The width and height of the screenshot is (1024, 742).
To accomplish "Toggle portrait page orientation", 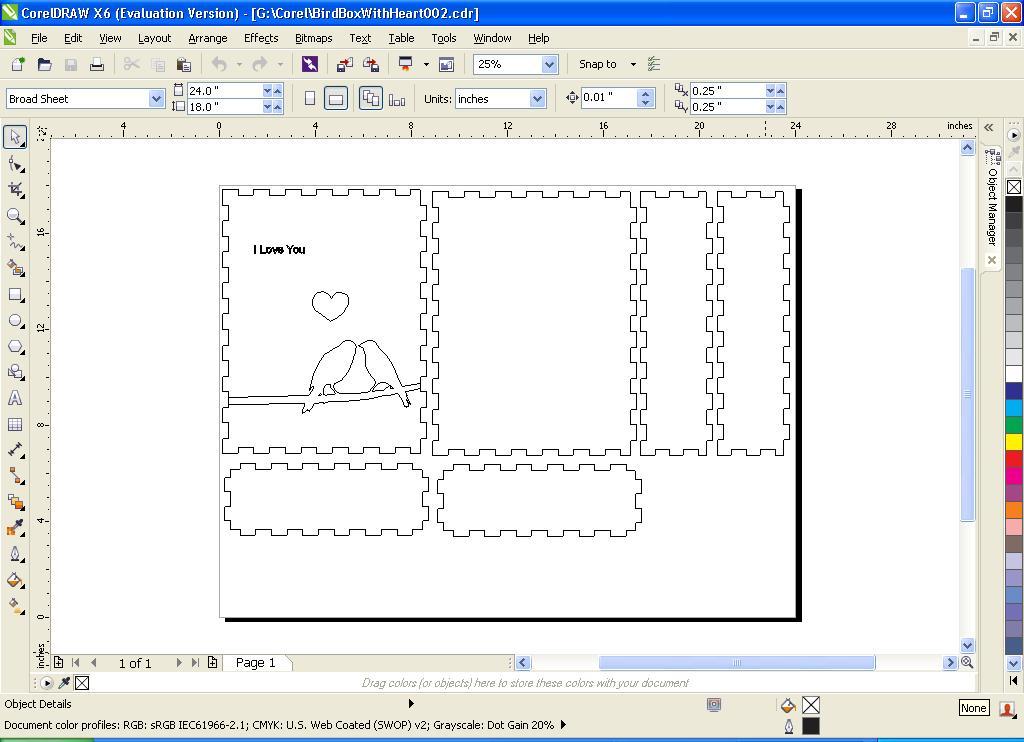I will (x=311, y=98).
